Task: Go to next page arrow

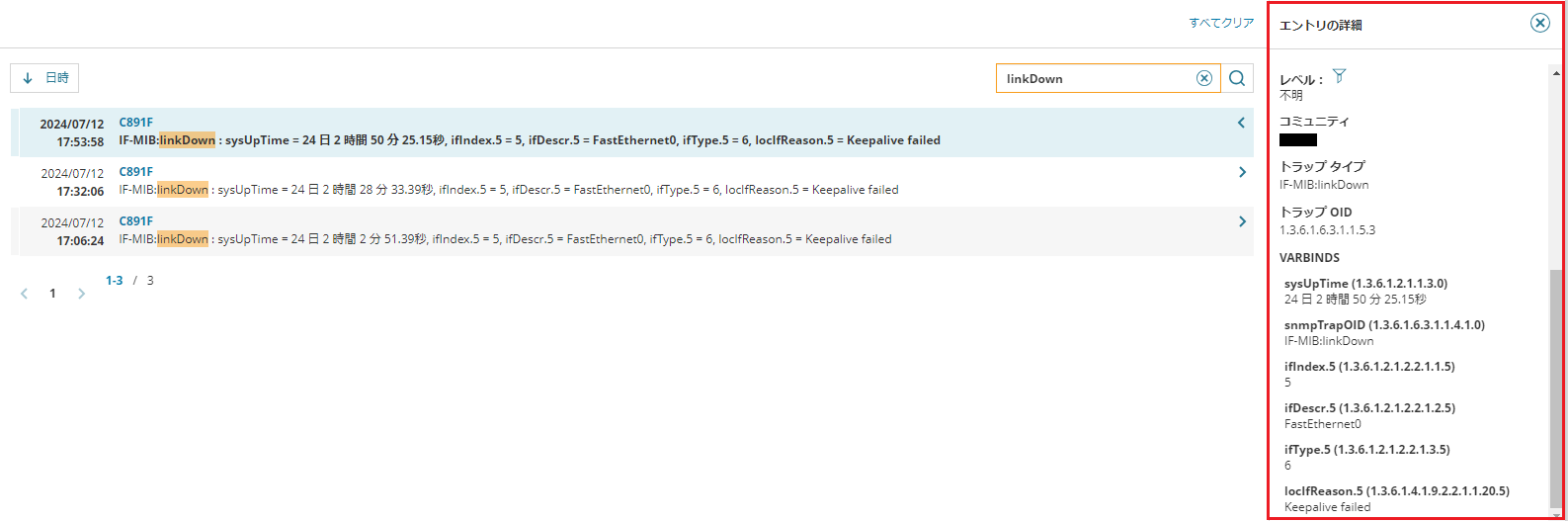Action: click(81, 294)
